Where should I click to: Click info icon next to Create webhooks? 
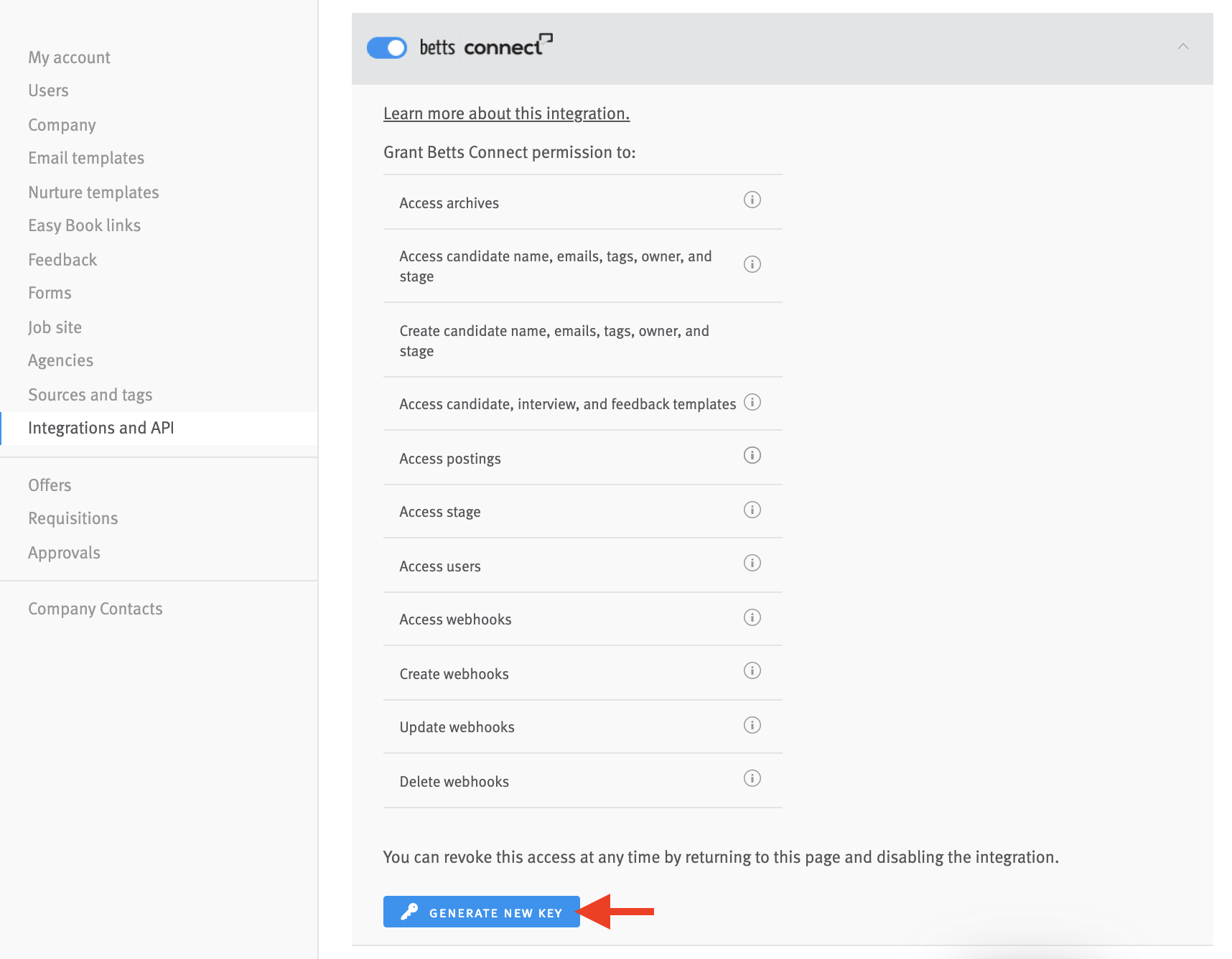click(752, 670)
